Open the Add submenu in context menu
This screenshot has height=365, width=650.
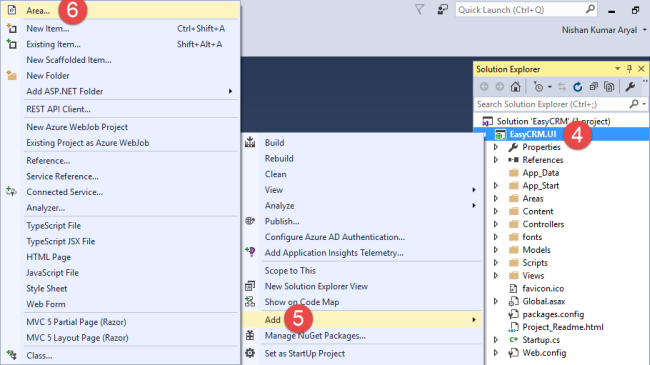click(x=361, y=319)
